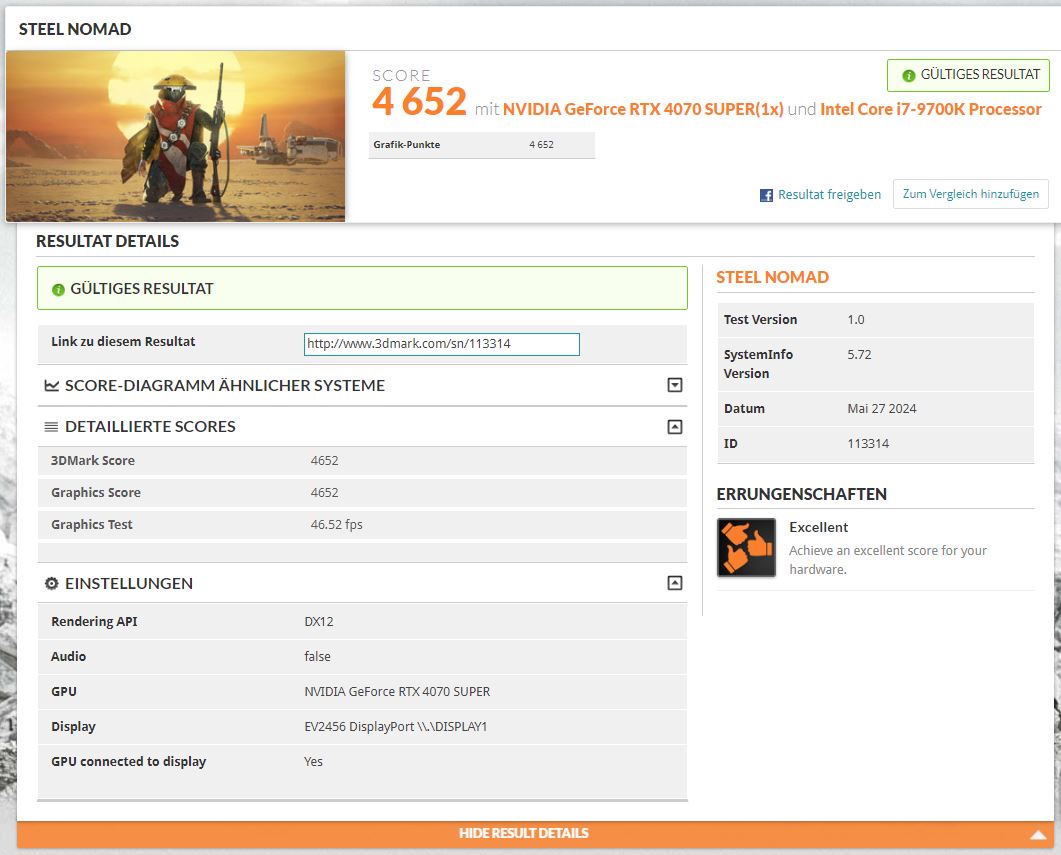
Task: Click the ID value 113314
Action: pos(868,444)
